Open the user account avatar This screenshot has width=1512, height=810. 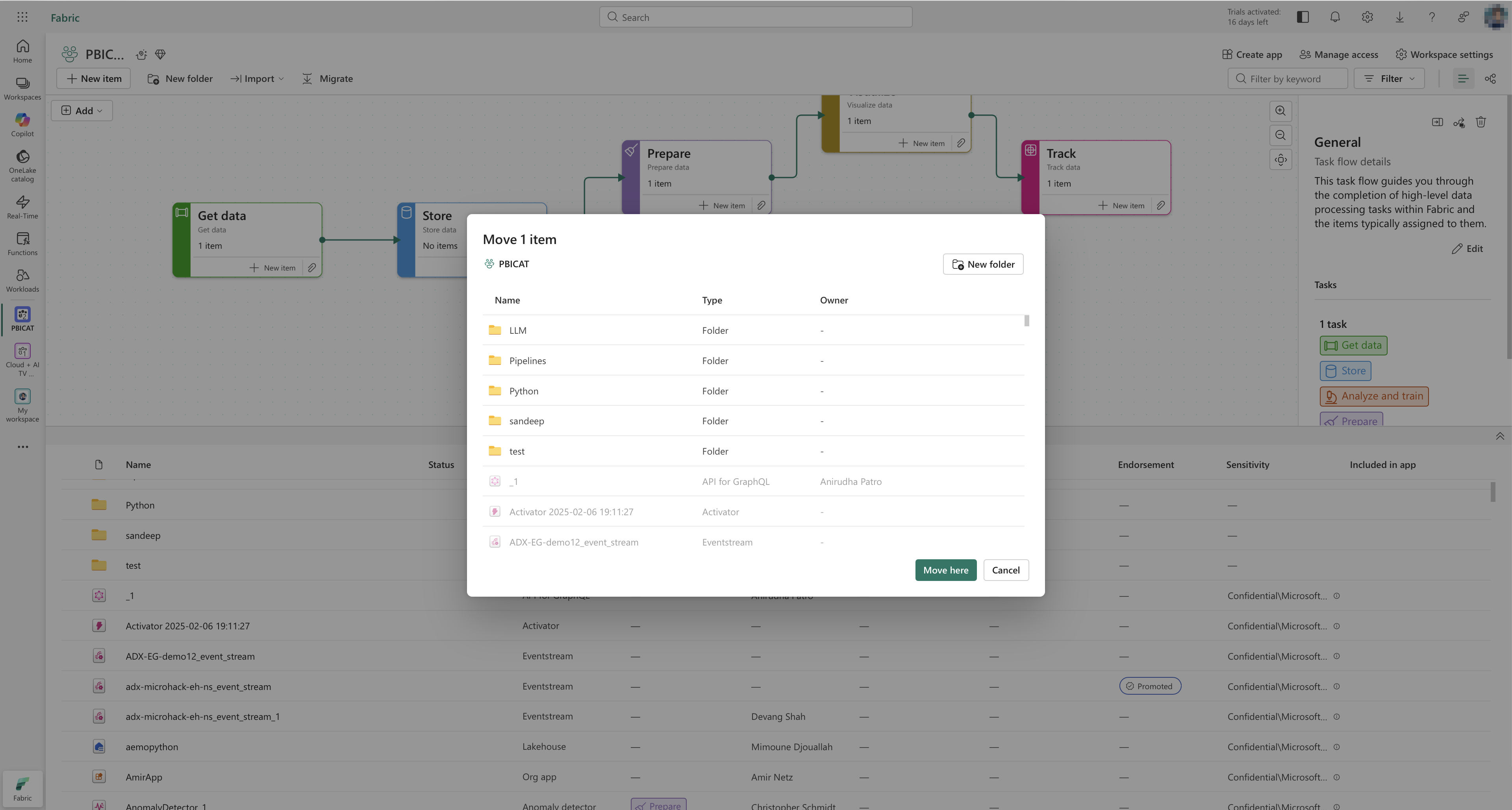point(1496,17)
